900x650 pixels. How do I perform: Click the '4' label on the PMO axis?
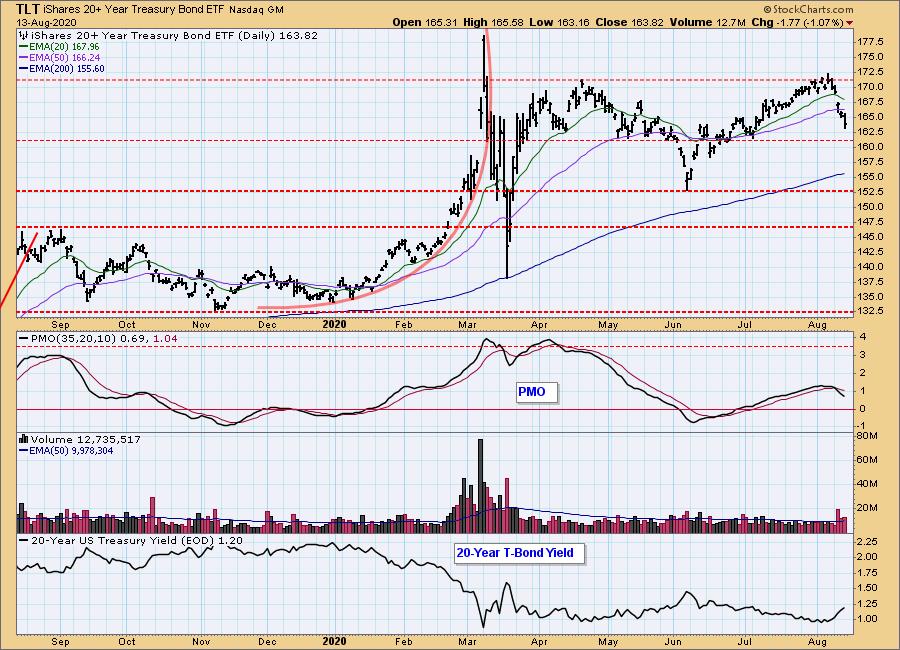click(862, 336)
